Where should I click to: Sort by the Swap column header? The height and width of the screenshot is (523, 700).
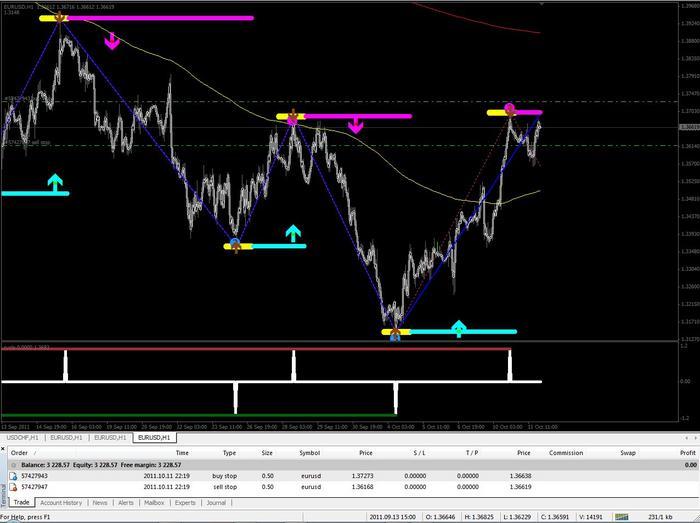(x=628, y=453)
